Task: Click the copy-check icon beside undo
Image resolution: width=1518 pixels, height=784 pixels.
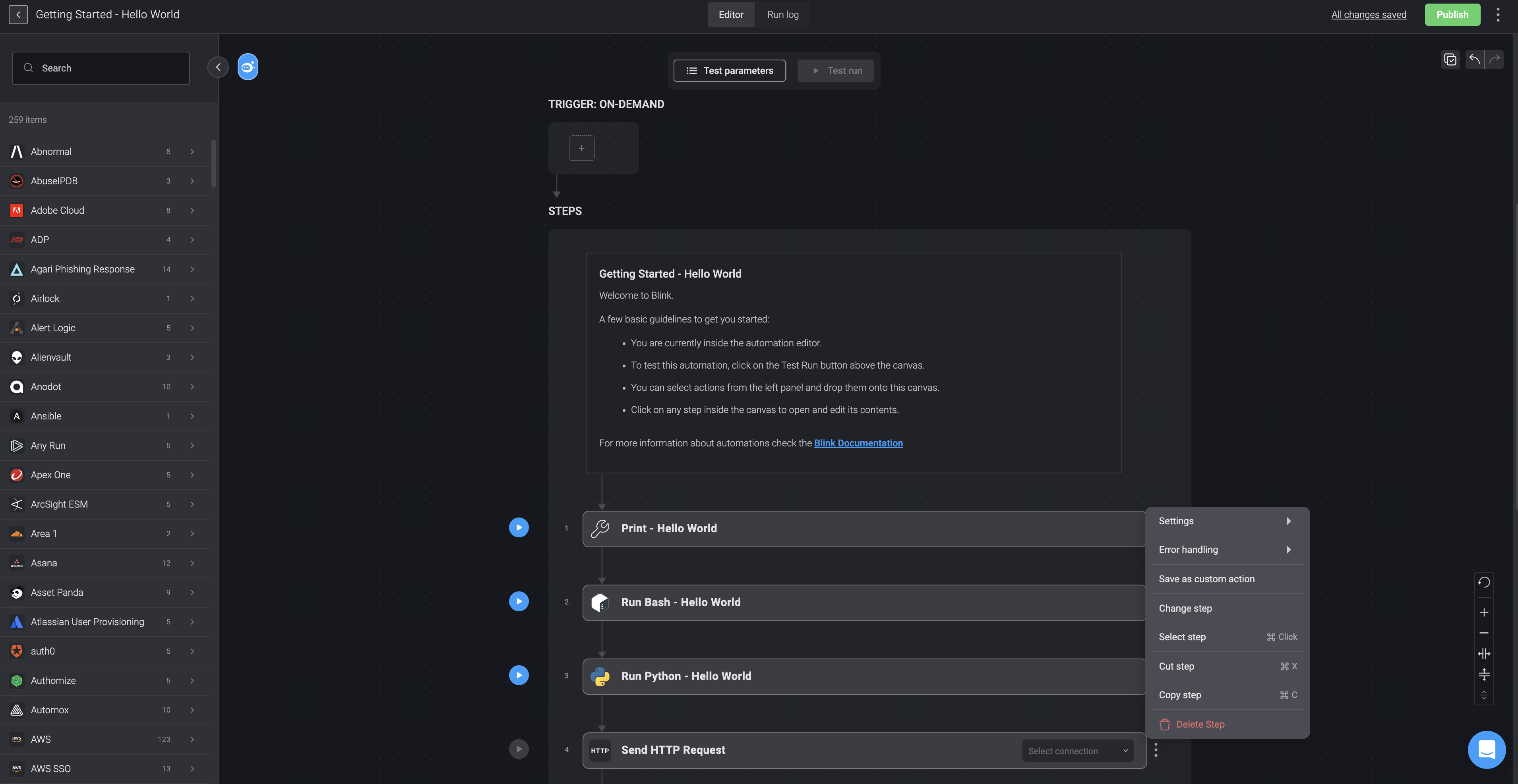Action: [x=1450, y=60]
